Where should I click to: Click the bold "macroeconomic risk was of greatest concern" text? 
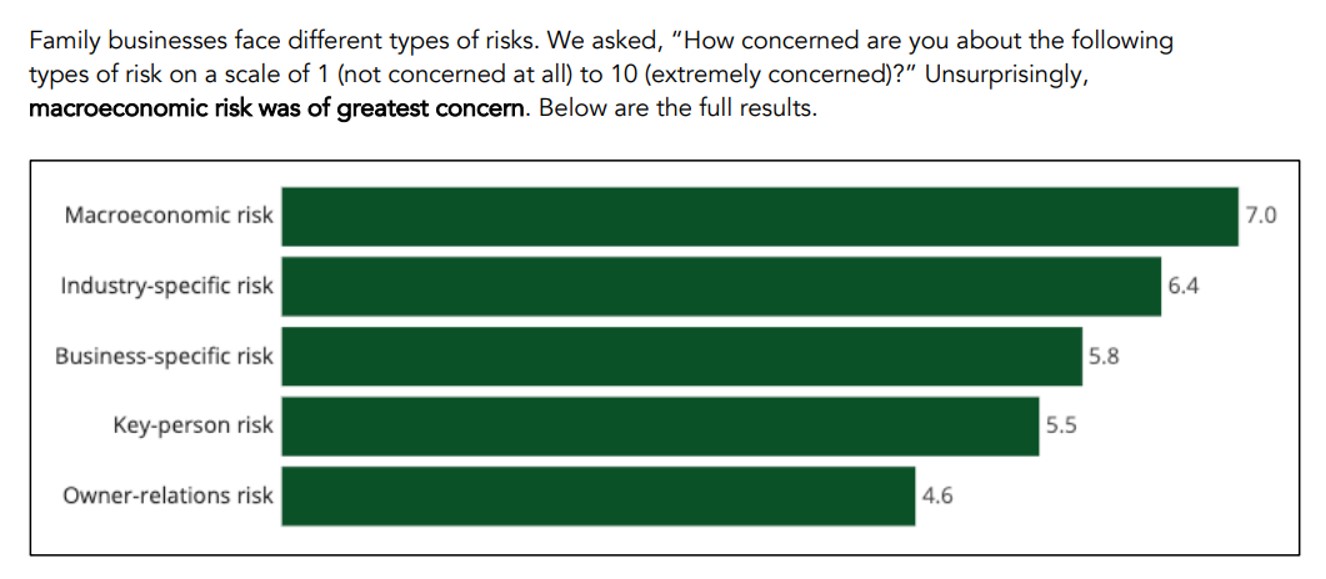pyautogui.click(x=276, y=108)
